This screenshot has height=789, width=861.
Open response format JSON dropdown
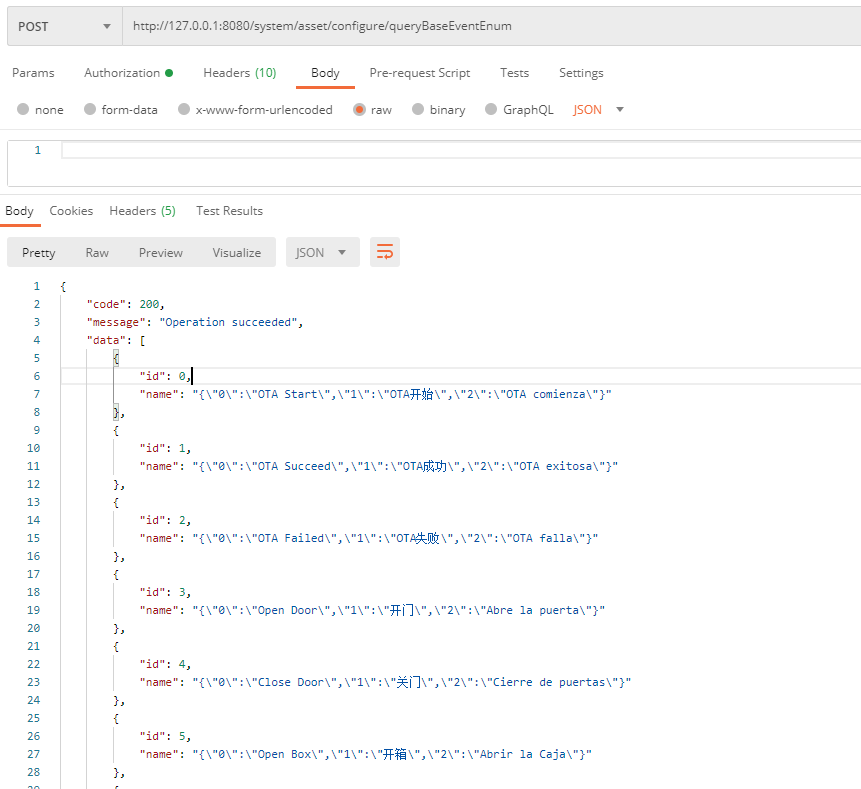click(x=322, y=252)
